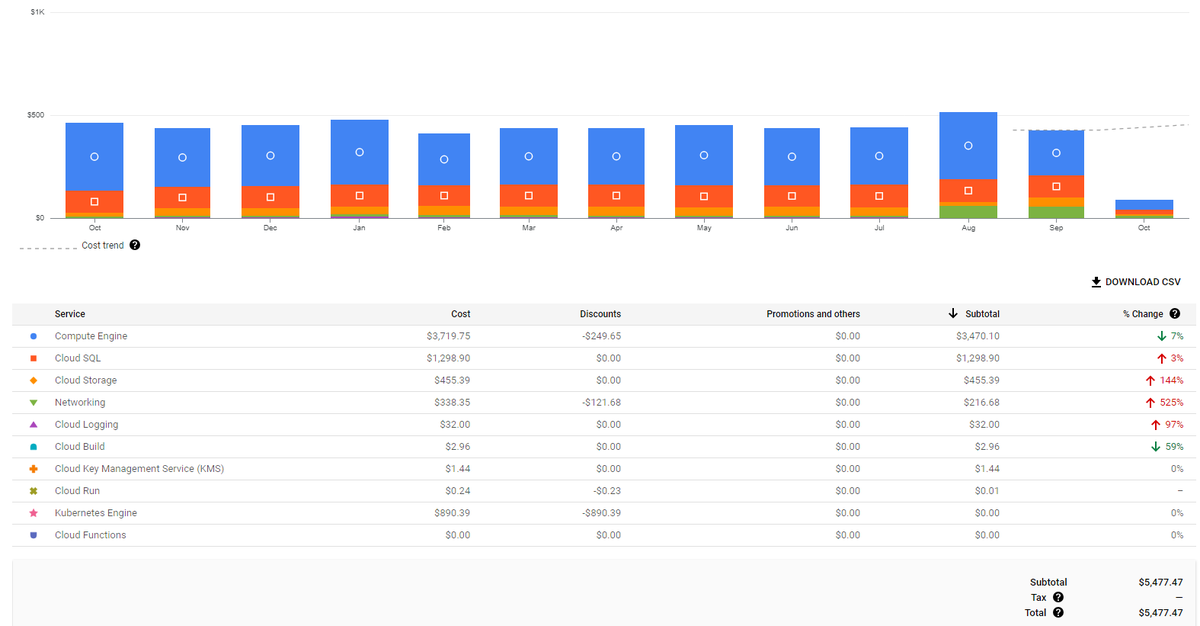
Task: Click the Feb label on chart axis
Action: coord(444,228)
